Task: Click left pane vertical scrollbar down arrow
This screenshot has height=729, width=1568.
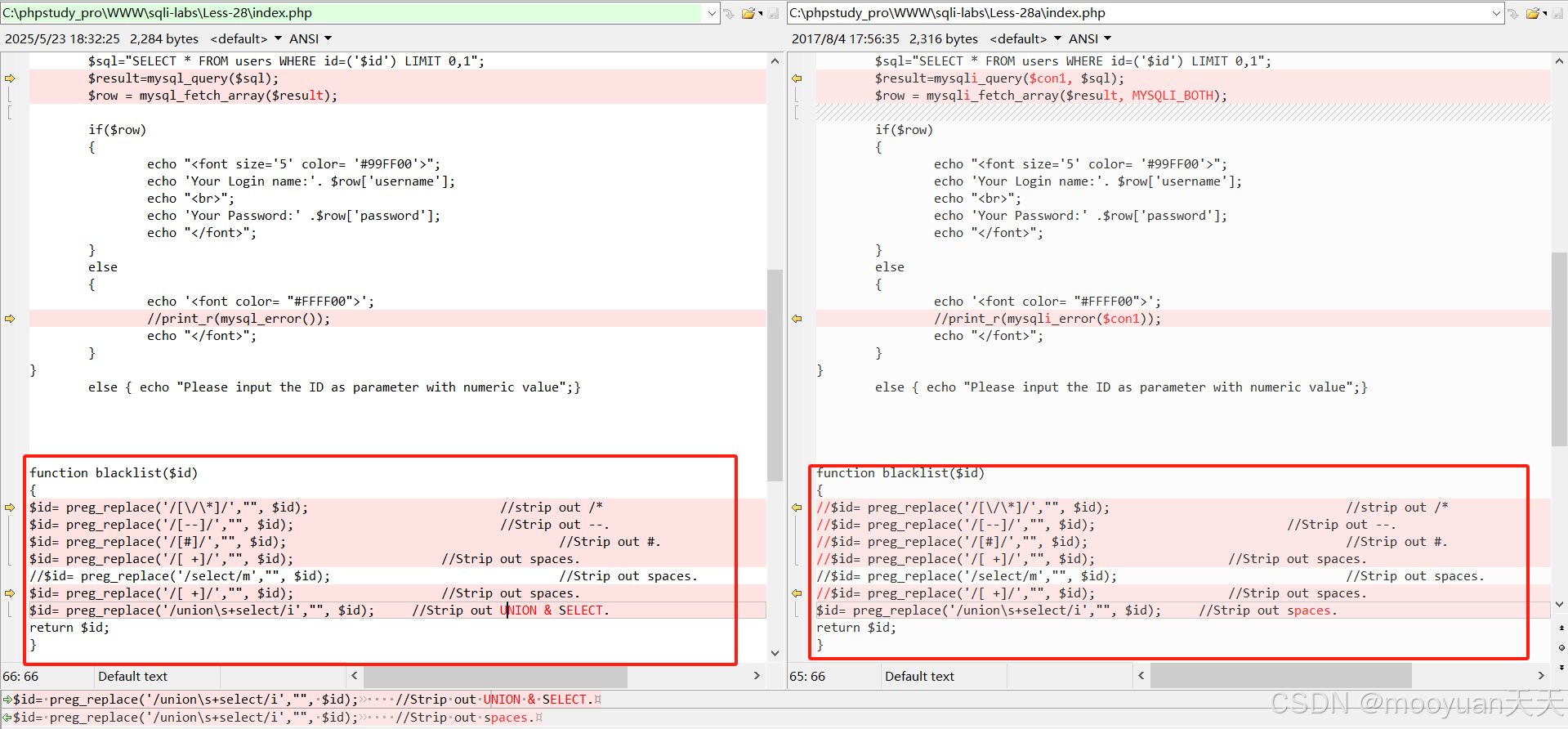Action: pyautogui.click(x=775, y=653)
